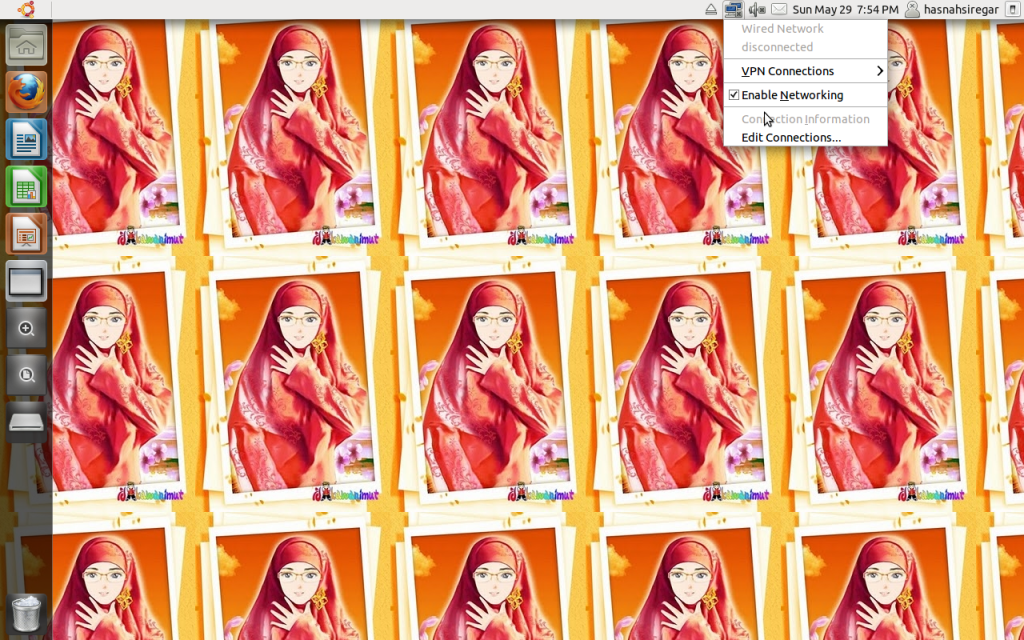Open the hasnahsiregar user menu
The image size is (1024, 640).
(x=952, y=9)
